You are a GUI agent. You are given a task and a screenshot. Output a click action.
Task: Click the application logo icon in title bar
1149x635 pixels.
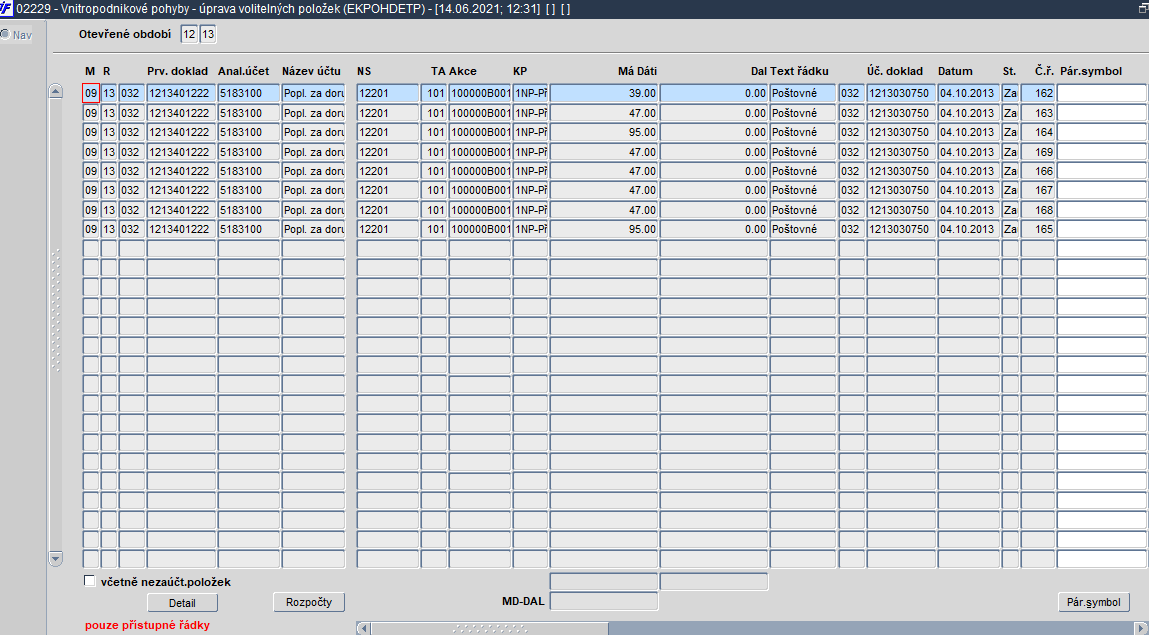tap(7, 9)
